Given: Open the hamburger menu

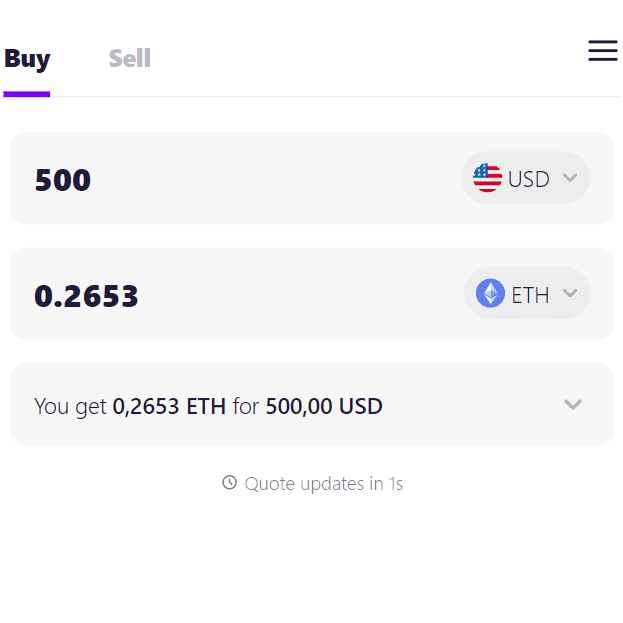Looking at the screenshot, I should [x=602, y=51].
